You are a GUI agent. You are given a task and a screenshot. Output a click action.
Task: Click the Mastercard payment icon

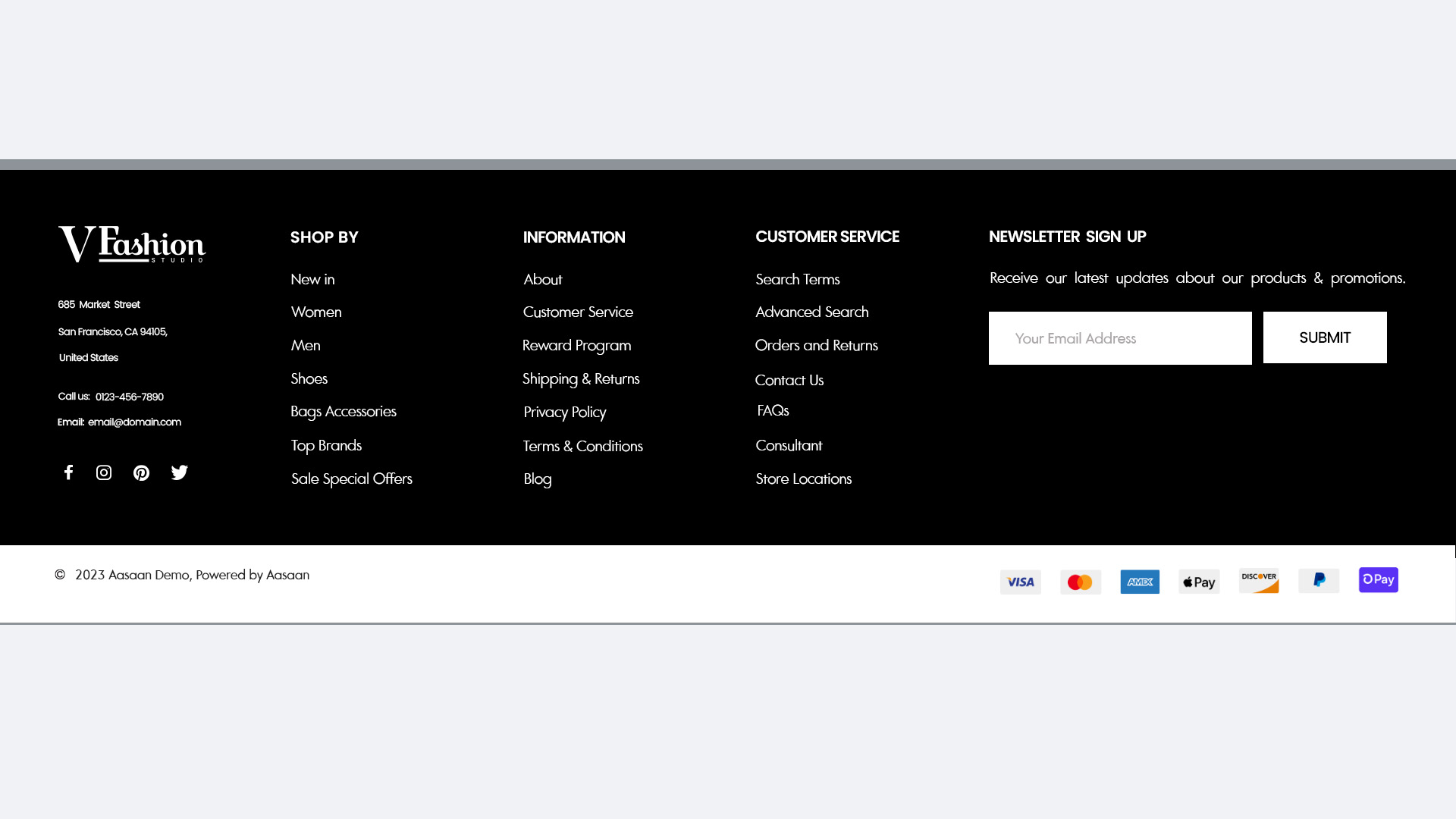click(1080, 582)
